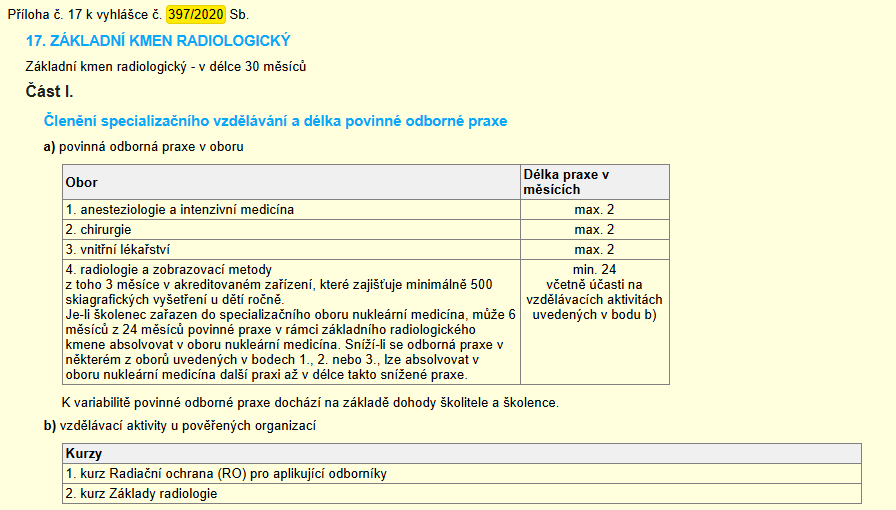This screenshot has width=896, height=510.
Task: Click the heading "17. ZÁKLADNÍ KMEN RADIOLOGICKÝ"
Action: tap(158, 41)
